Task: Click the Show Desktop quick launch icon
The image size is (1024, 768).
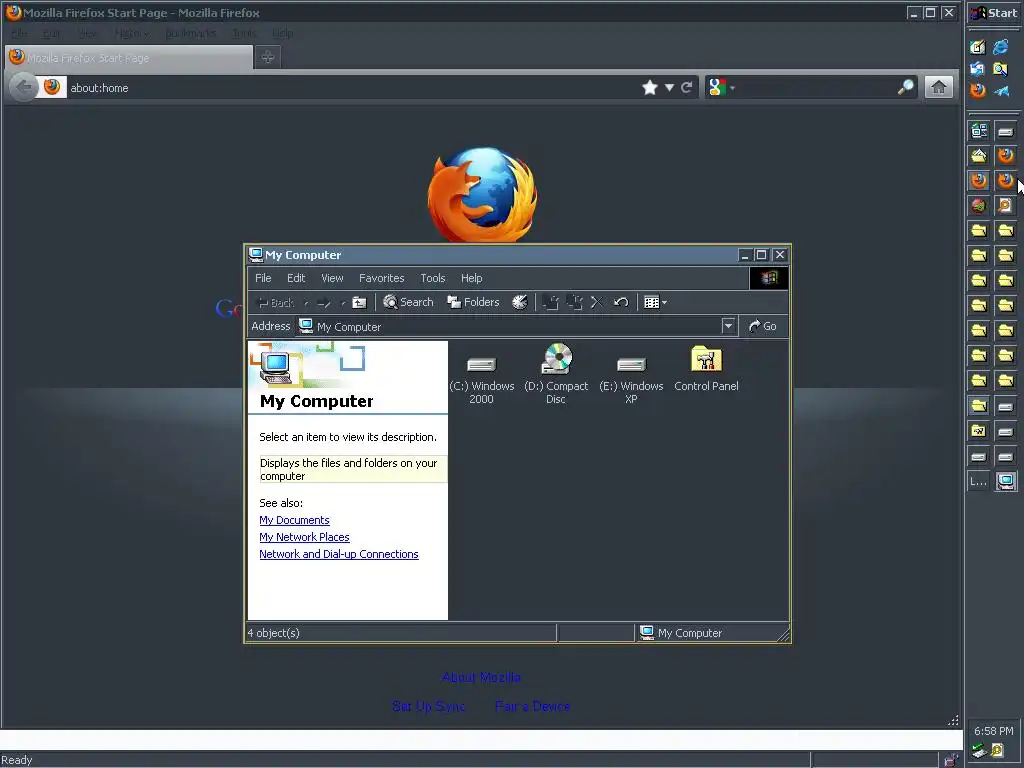Action: click(x=978, y=47)
